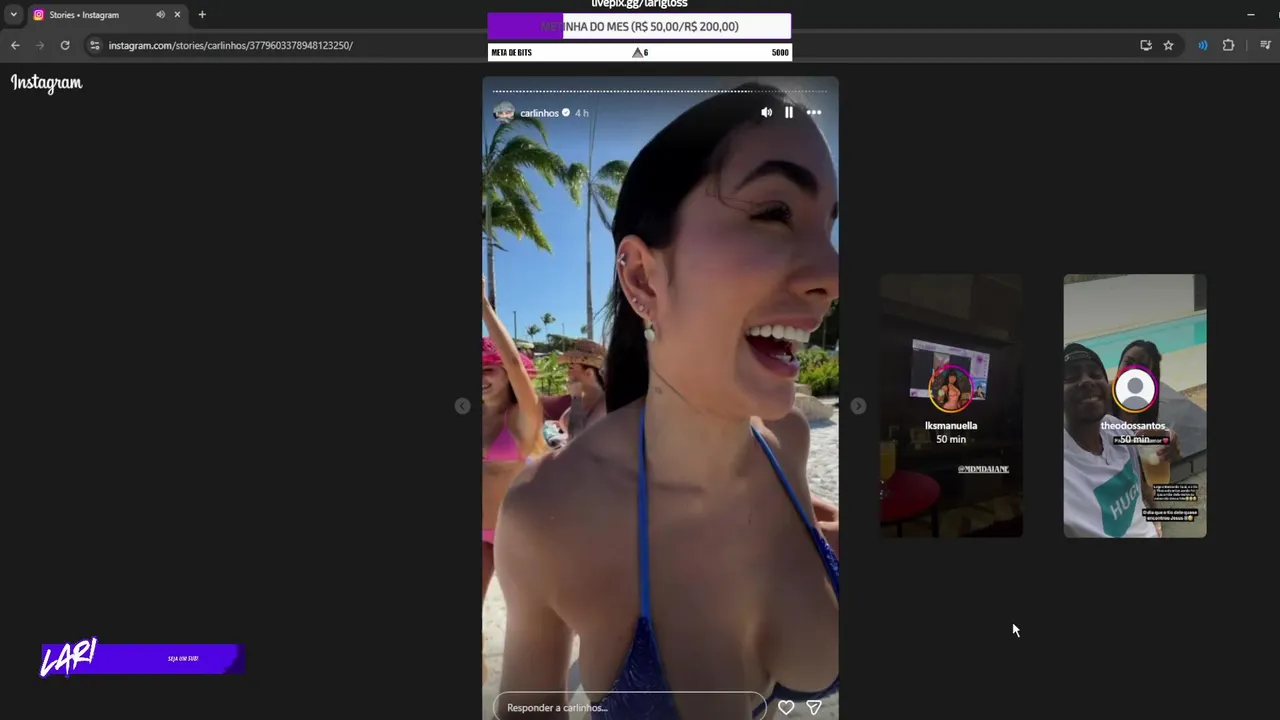
Task: Click the @MDMDAIANE mention in lksmanuella story
Action: click(983, 469)
